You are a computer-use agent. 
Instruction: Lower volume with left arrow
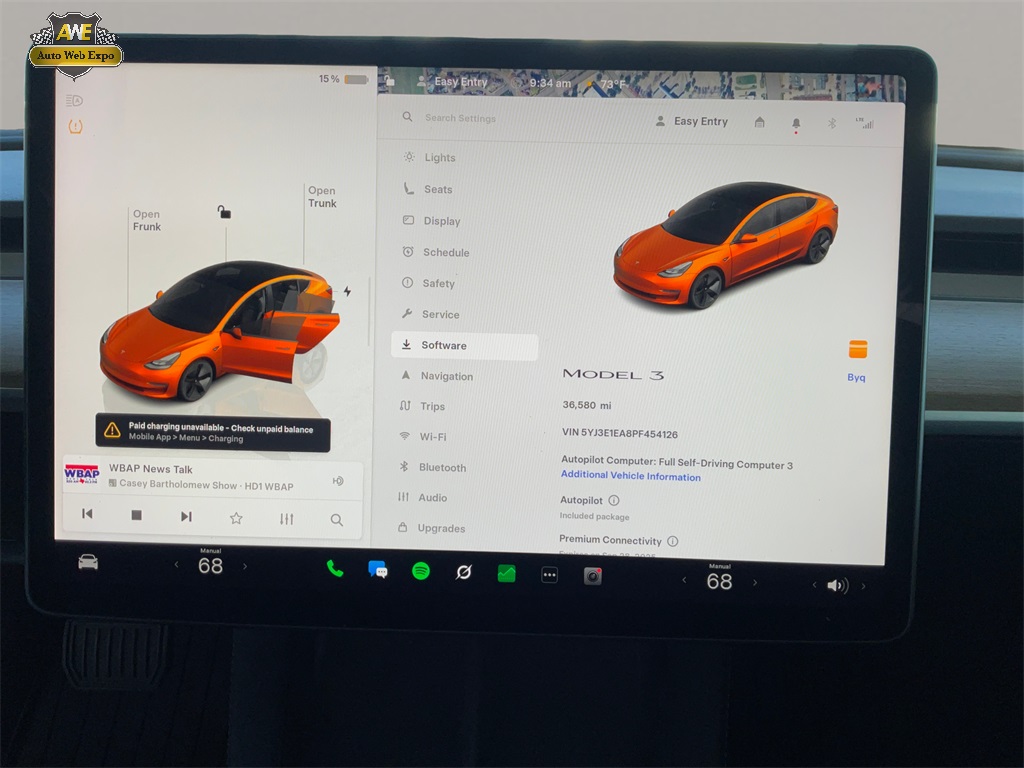pos(814,584)
